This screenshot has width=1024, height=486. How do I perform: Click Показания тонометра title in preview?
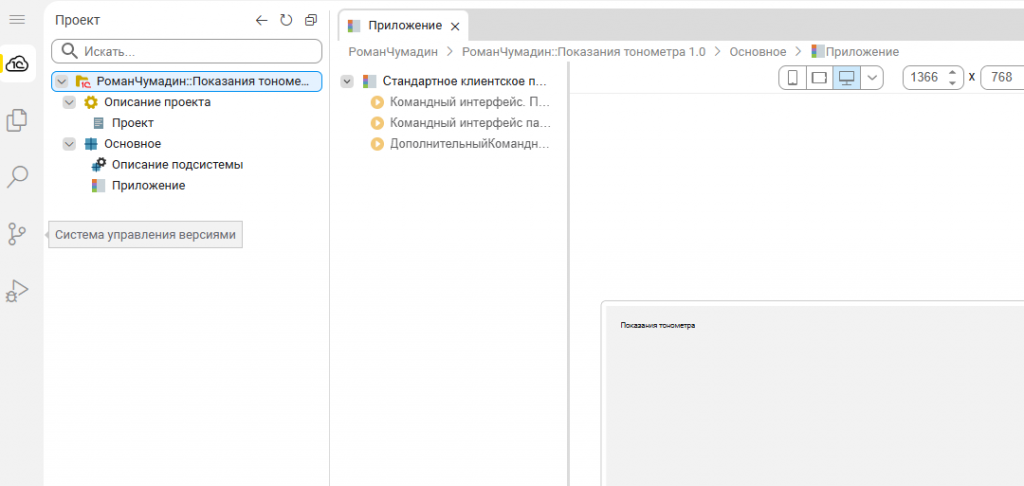click(x=658, y=325)
